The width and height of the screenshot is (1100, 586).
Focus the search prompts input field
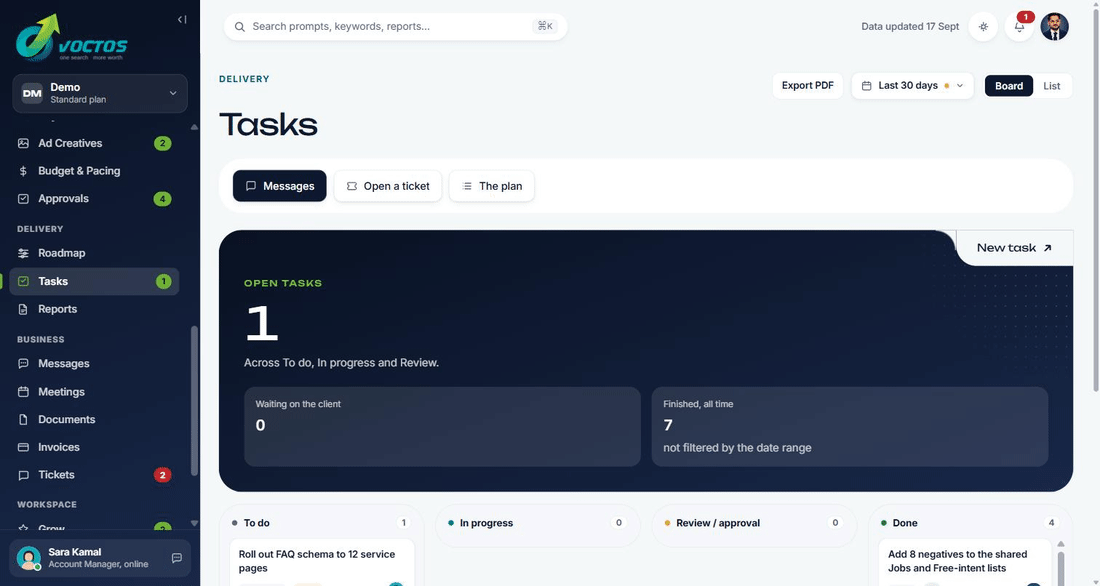(396, 27)
